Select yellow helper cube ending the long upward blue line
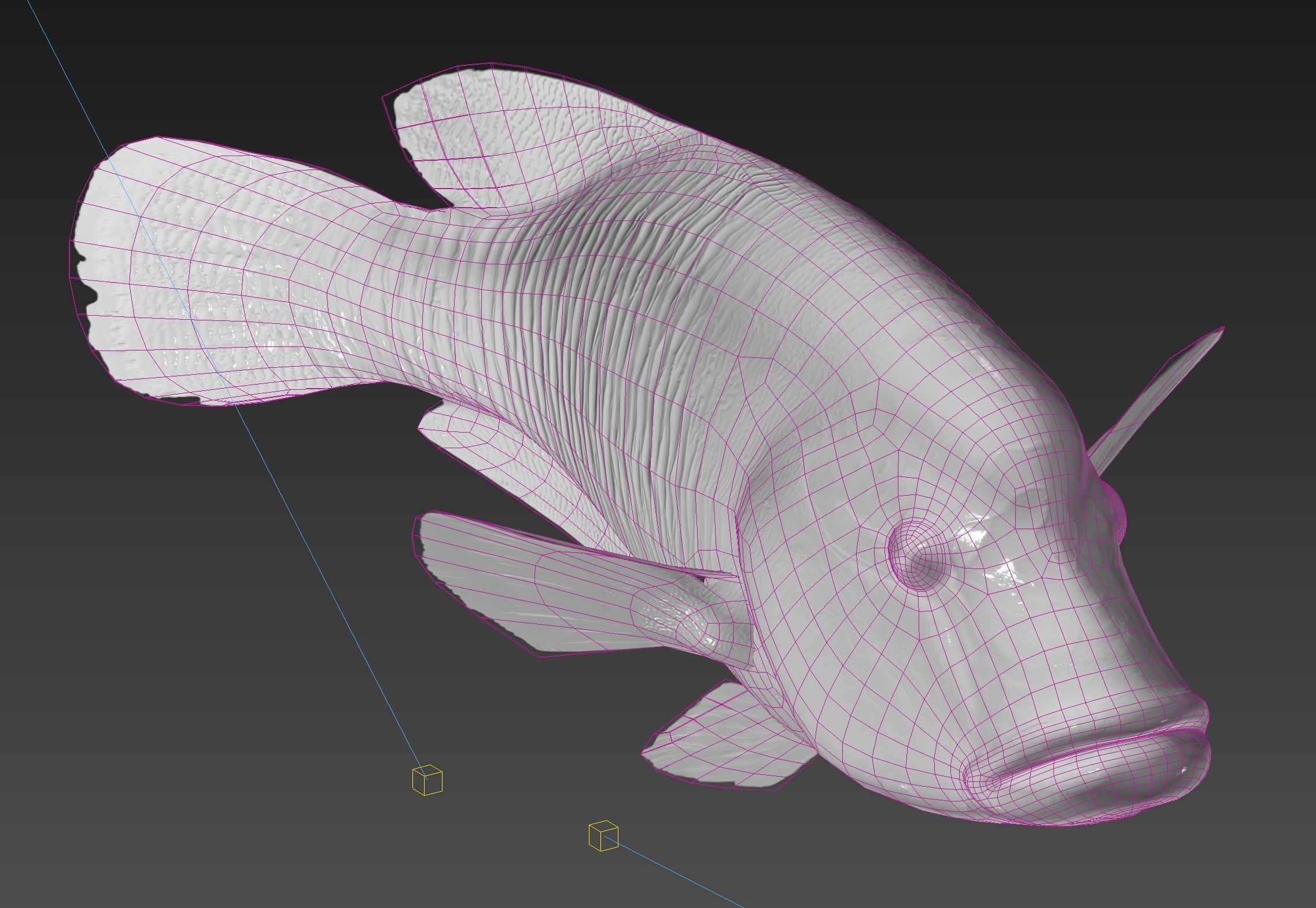Viewport: 1316px width, 908px height. click(x=427, y=779)
